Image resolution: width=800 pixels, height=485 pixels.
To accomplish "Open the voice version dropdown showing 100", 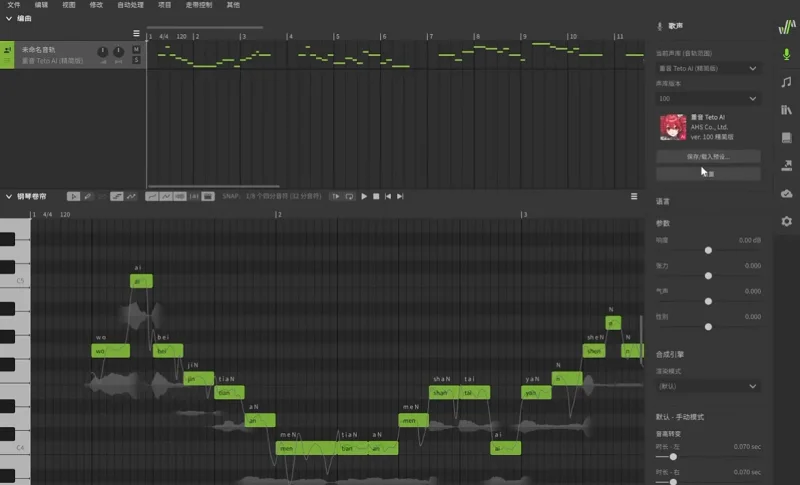I will click(x=708, y=99).
